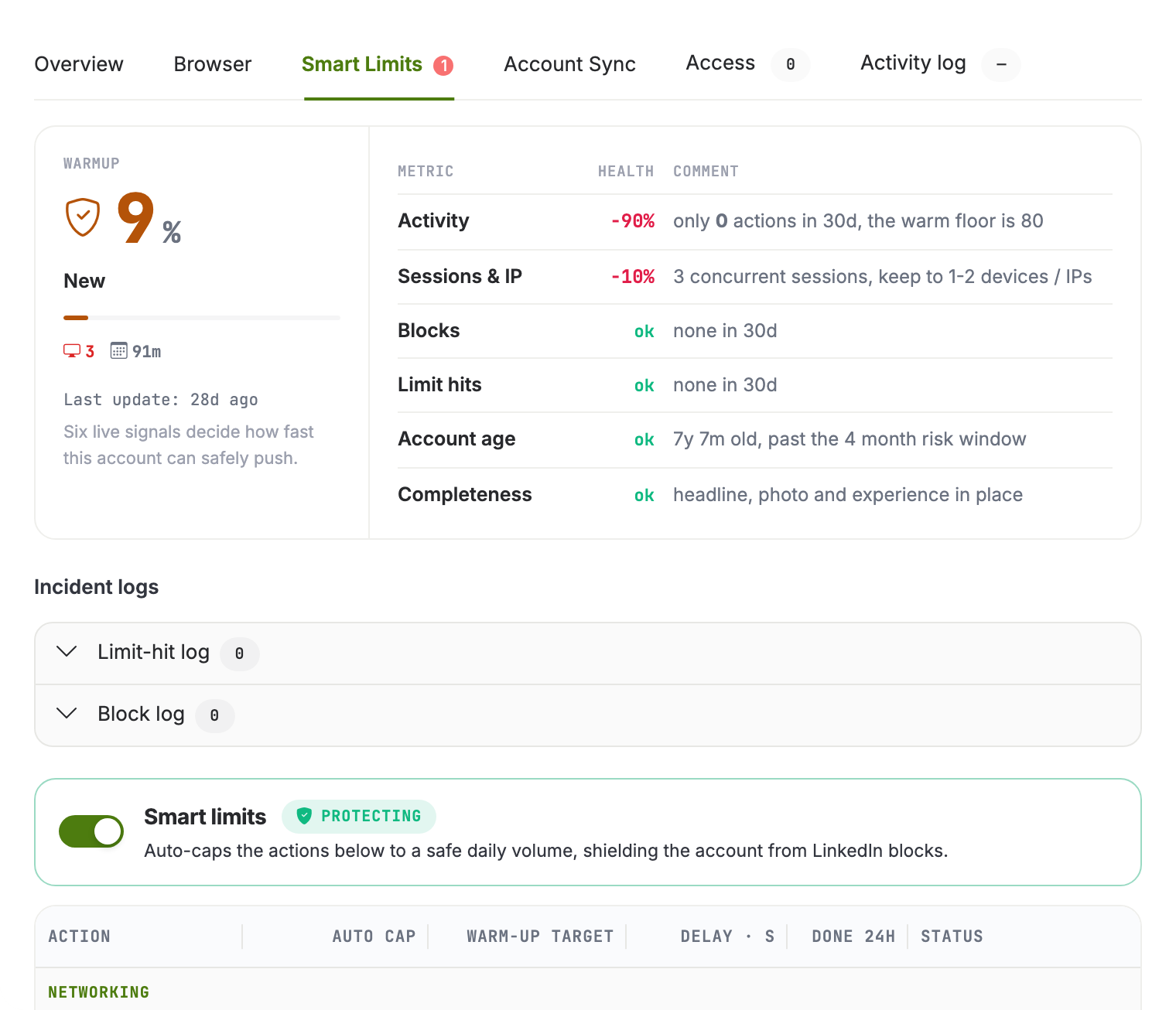
Task: Click the ACTION column header
Action: tap(79, 937)
